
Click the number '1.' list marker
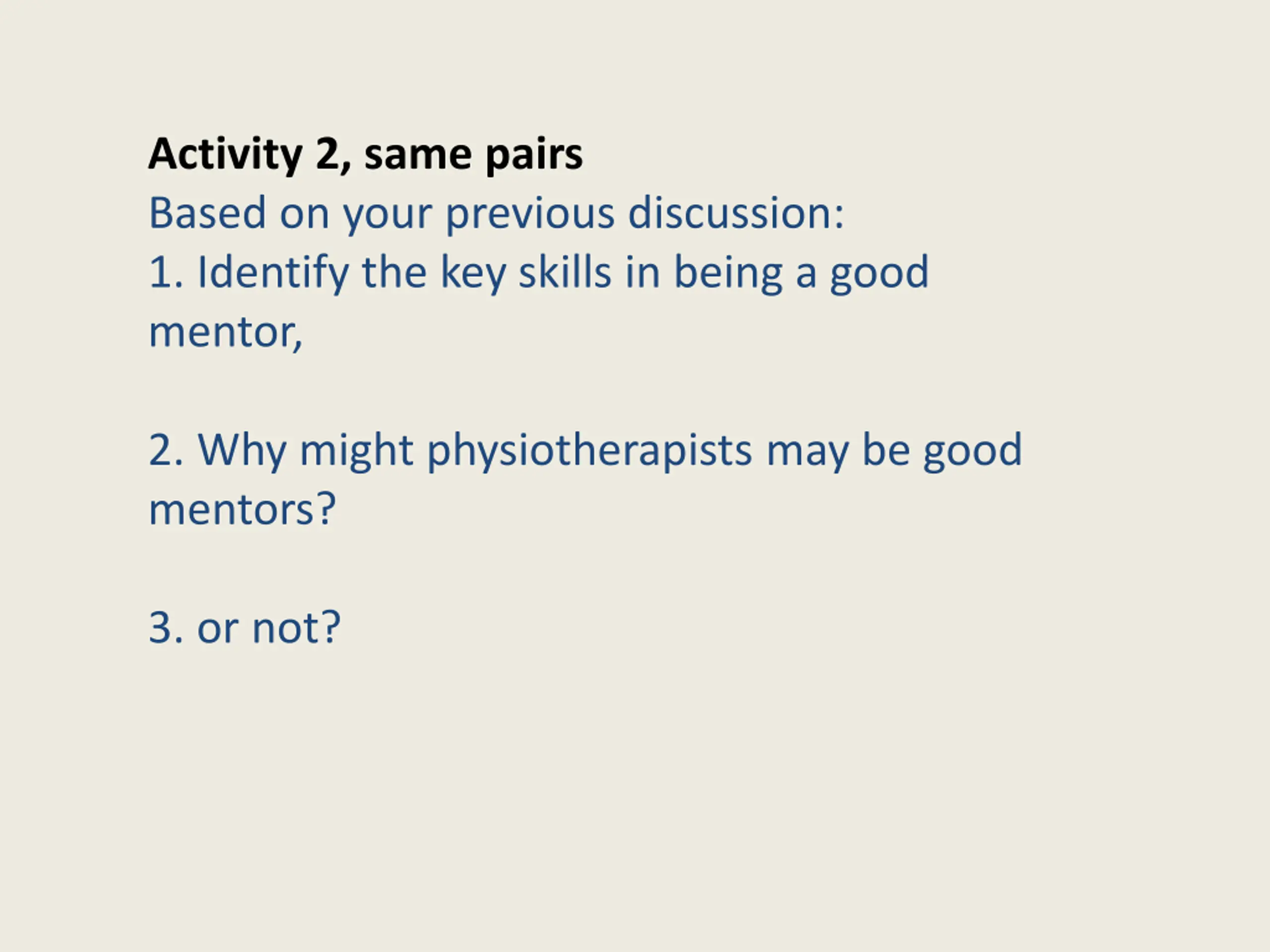click(166, 273)
